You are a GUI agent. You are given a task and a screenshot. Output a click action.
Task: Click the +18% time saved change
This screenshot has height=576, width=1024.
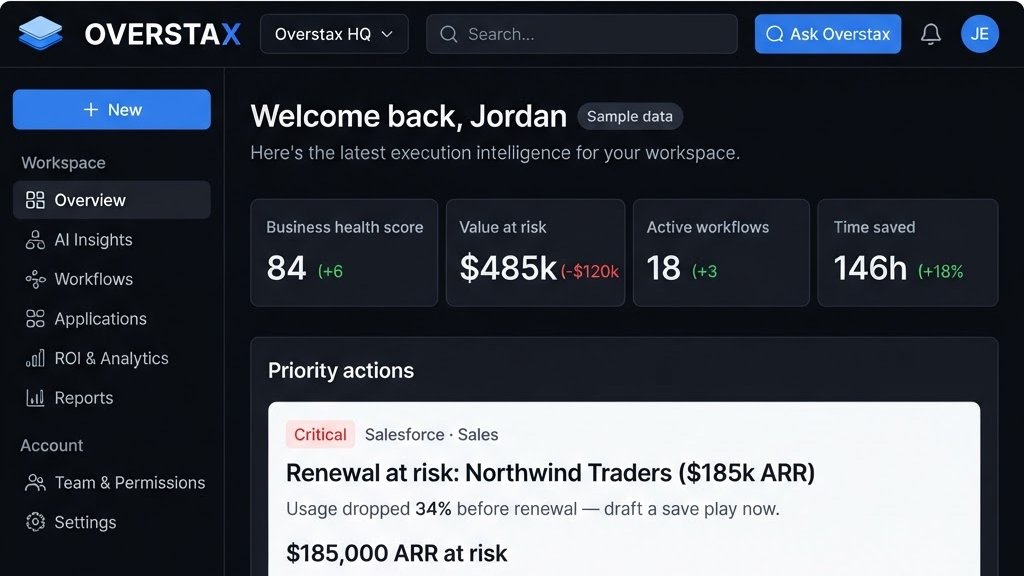(940, 271)
